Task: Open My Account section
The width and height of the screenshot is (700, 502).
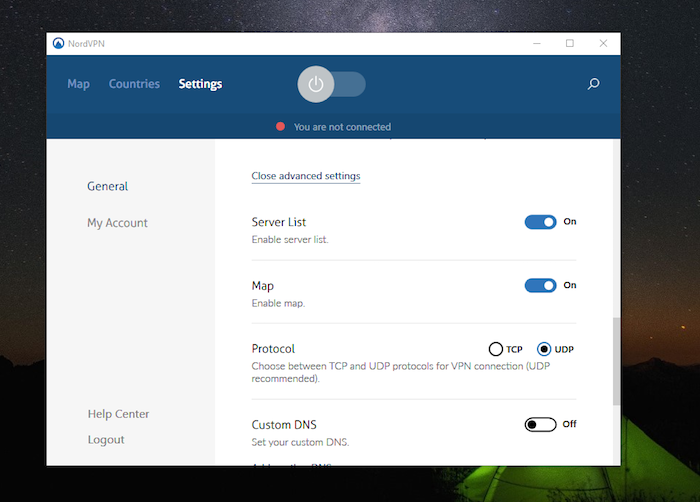Action: click(x=117, y=223)
